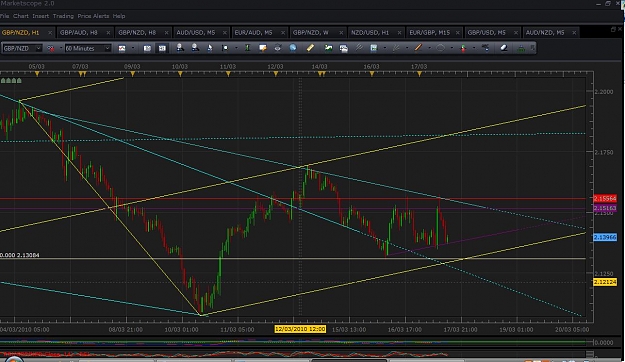Select the orange trend line tool
Viewport: 625px width, 362px height.
click(419, 48)
